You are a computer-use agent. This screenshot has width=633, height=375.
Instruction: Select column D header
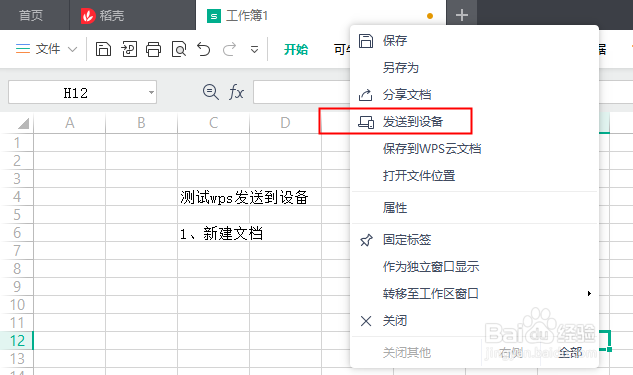[285, 123]
